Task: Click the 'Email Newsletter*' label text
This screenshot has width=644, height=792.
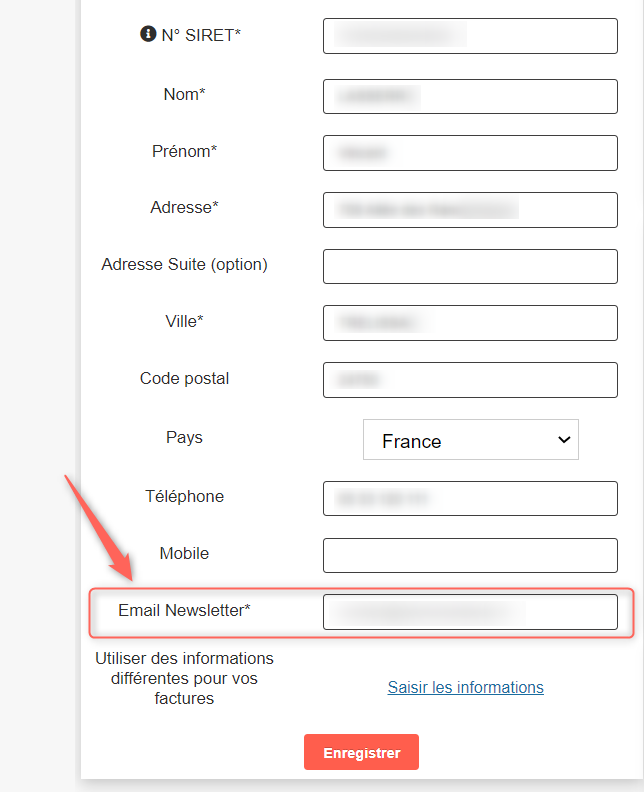Action: (184, 609)
